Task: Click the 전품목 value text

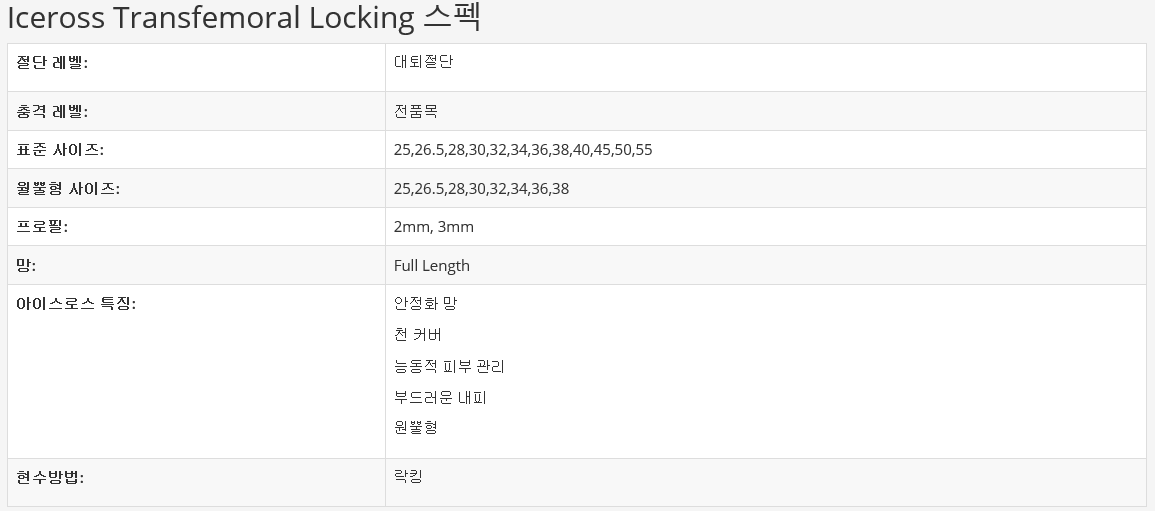Action: point(416,112)
